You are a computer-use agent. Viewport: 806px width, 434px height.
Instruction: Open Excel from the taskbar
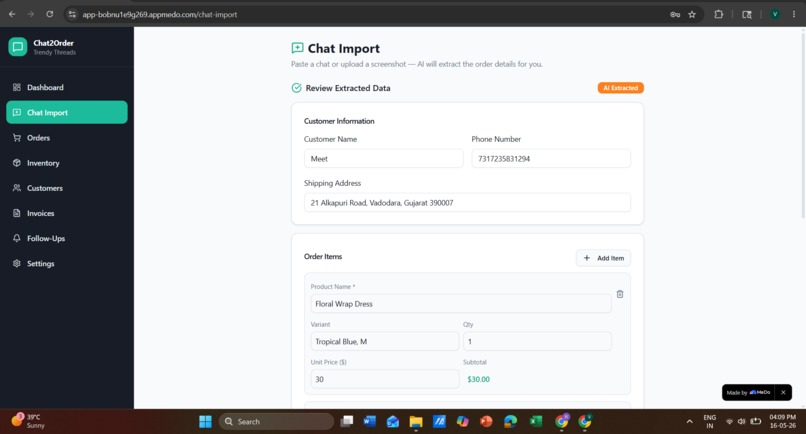pyautogui.click(x=536, y=422)
